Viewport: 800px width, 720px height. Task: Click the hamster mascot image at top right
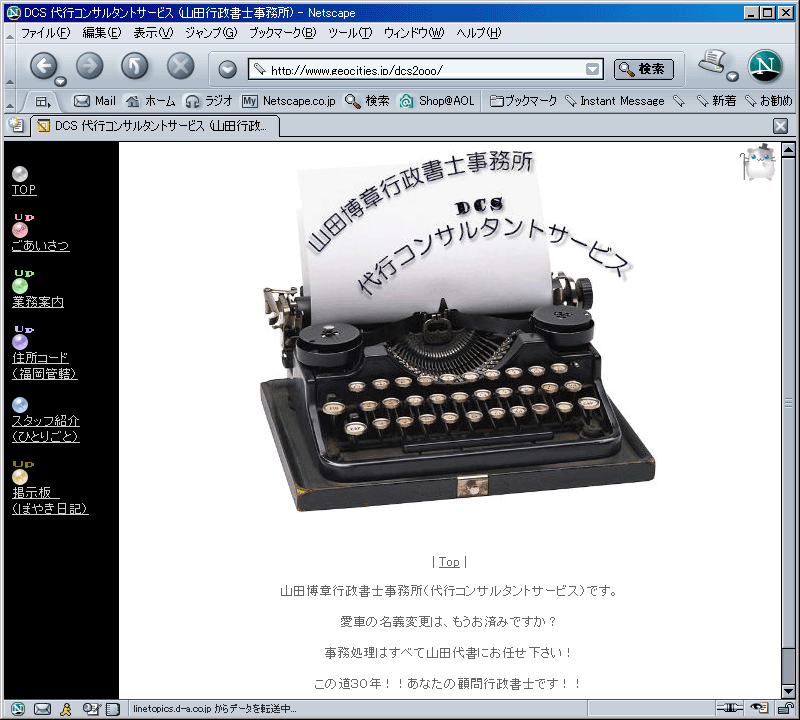758,162
